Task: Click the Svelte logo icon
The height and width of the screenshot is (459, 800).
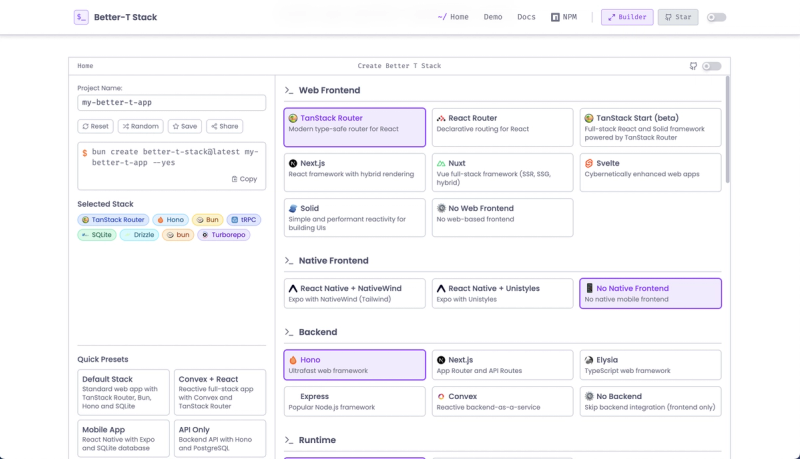Action: (589, 163)
